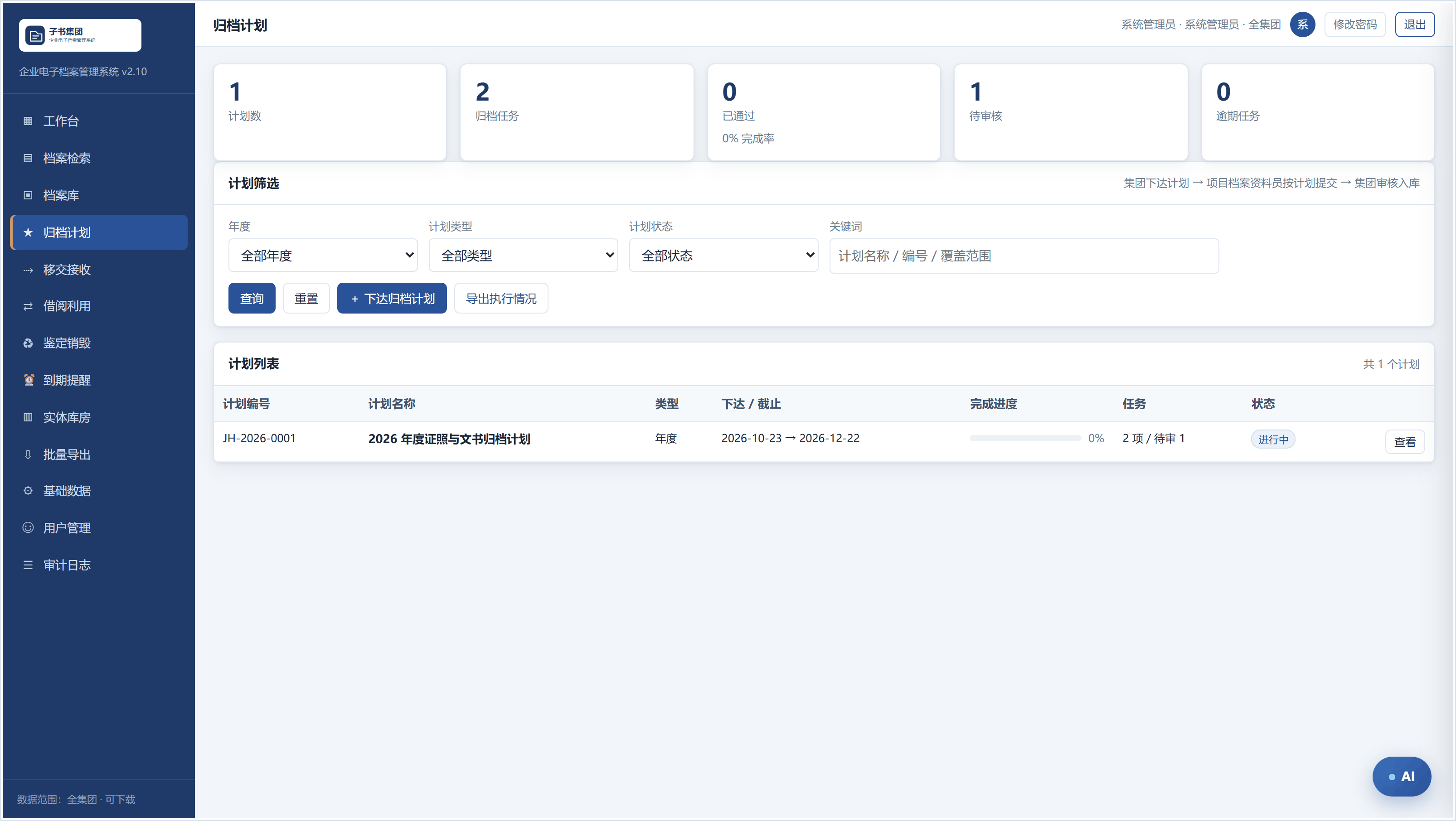Click the recycle icon beside 鉴定销毁
The height and width of the screenshot is (821, 1456).
(28, 343)
